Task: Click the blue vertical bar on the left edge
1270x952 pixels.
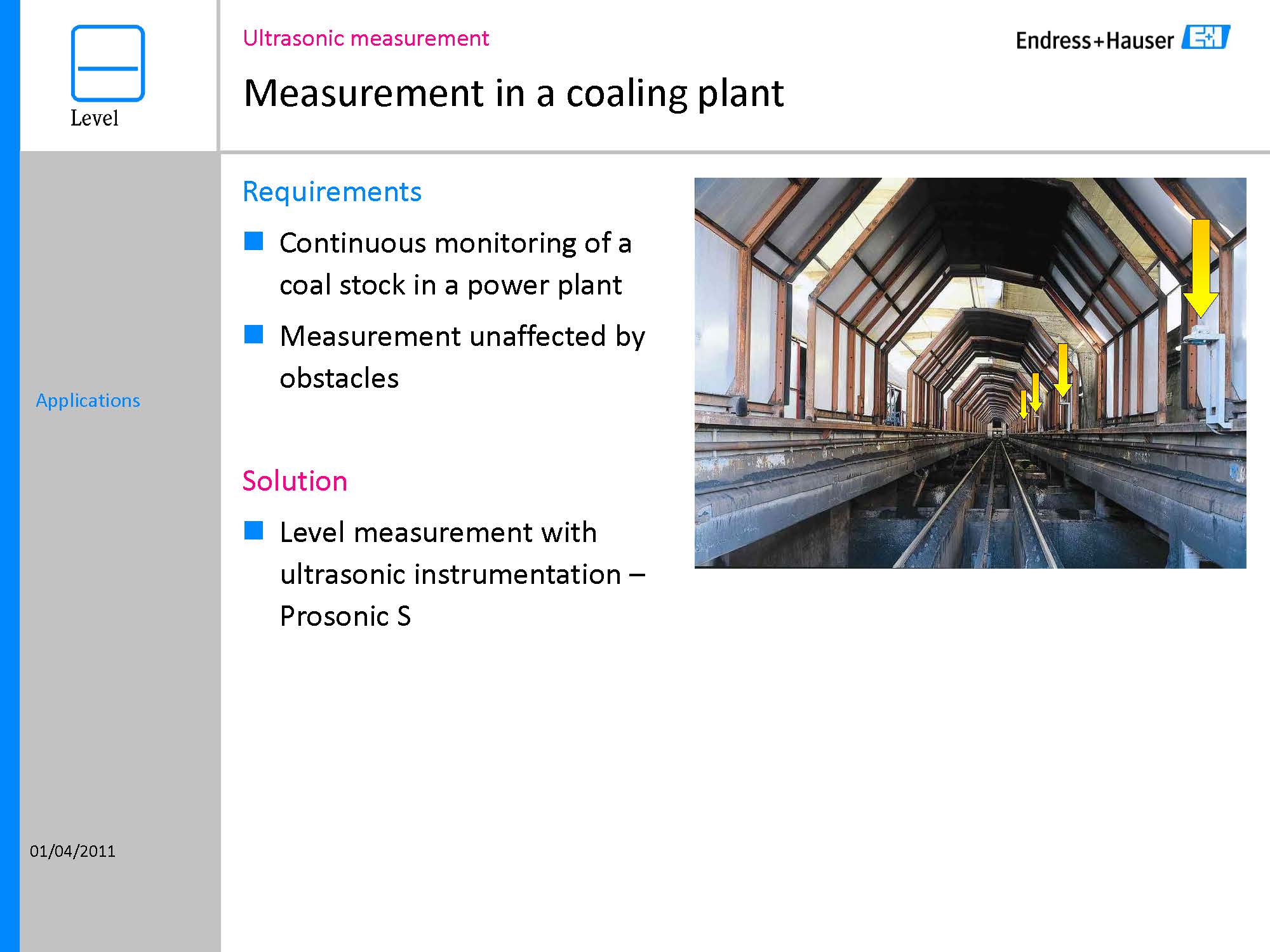Action: click(10, 476)
